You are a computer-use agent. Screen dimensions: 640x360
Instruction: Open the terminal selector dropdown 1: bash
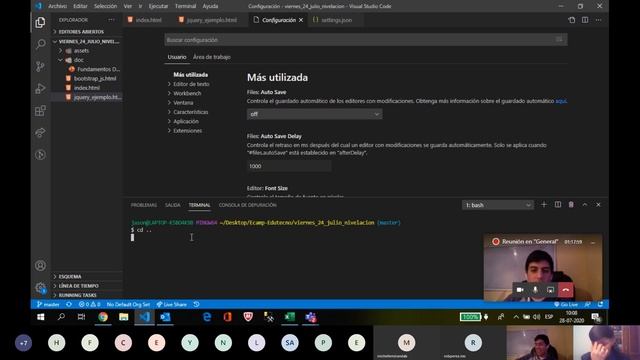click(498, 205)
